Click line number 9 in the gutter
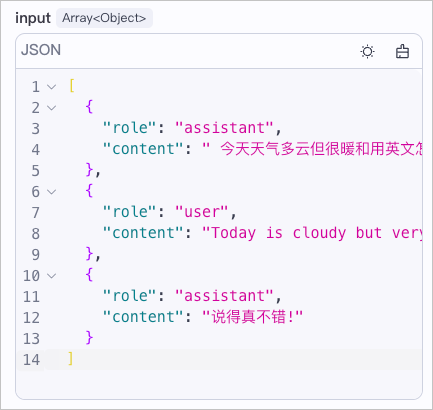This screenshot has width=433, height=410. pyautogui.click(x=36, y=255)
